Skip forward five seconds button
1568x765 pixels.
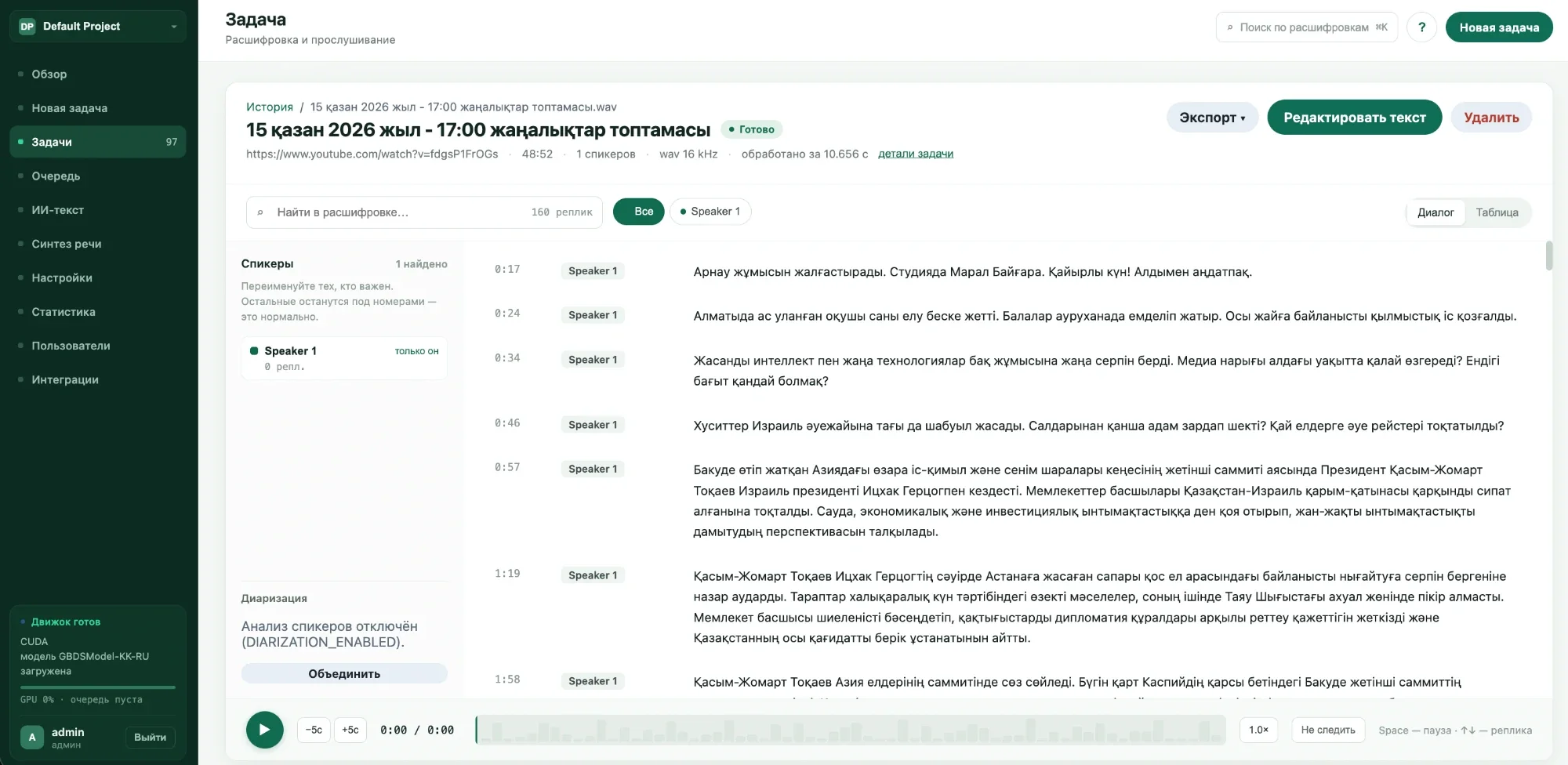click(350, 730)
